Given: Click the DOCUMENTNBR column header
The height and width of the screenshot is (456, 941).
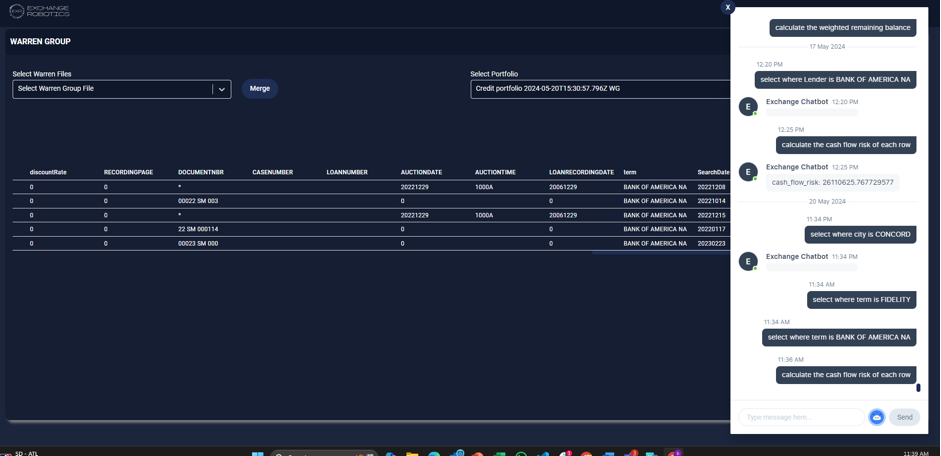Looking at the screenshot, I should click(x=200, y=172).
